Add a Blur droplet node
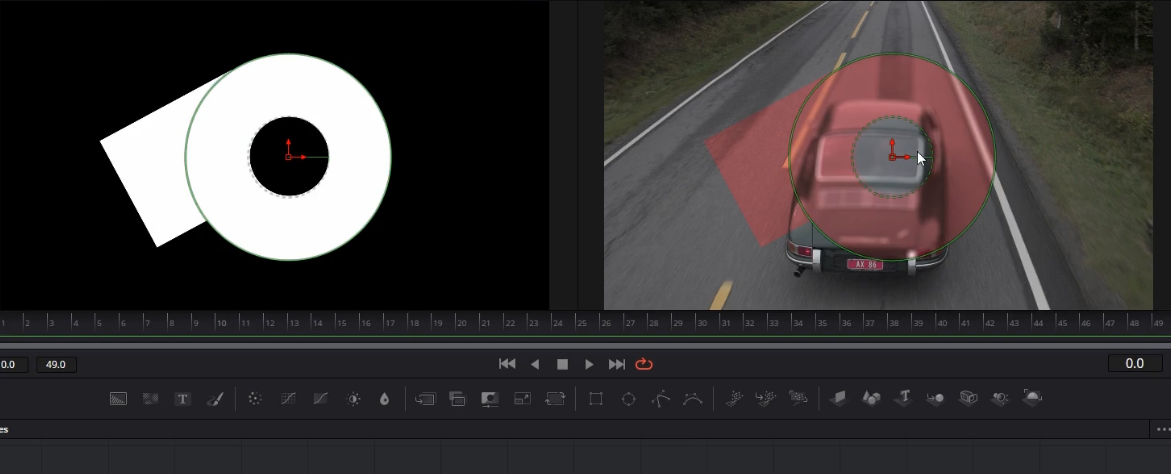 tap(384, 398)
